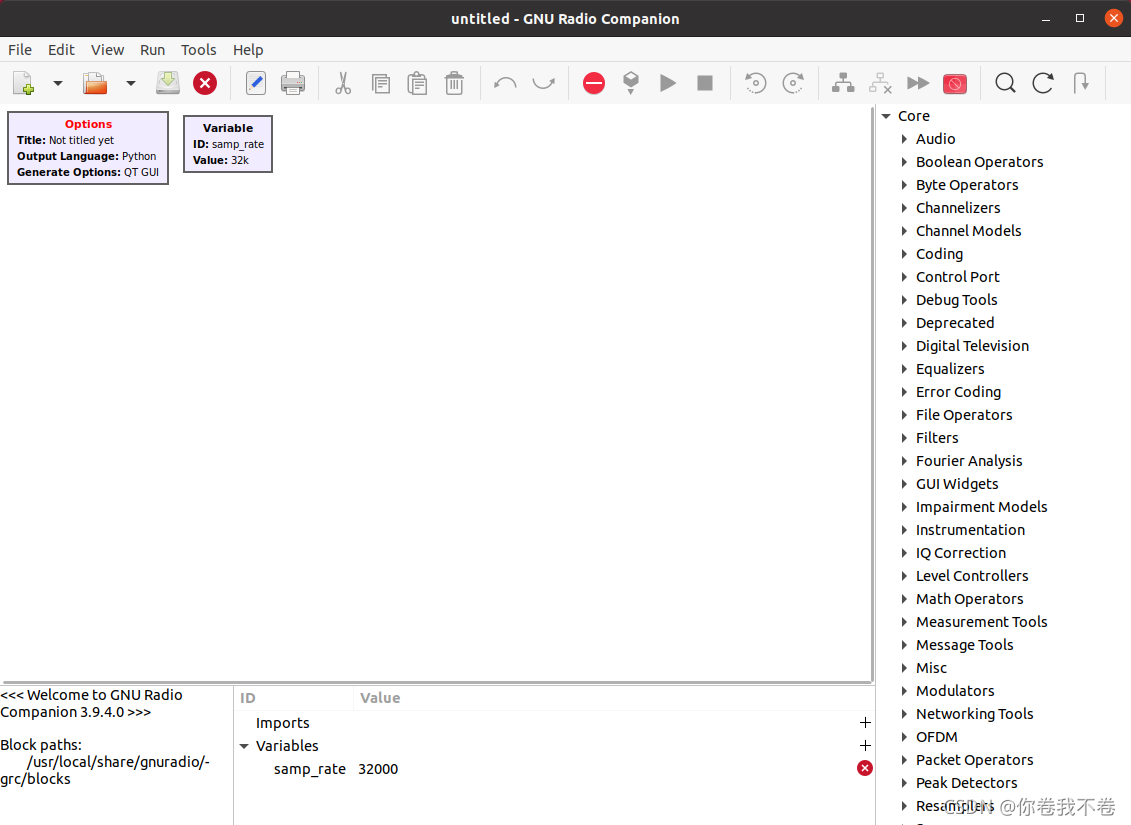Reload the block library

(x=1042, y=84)
